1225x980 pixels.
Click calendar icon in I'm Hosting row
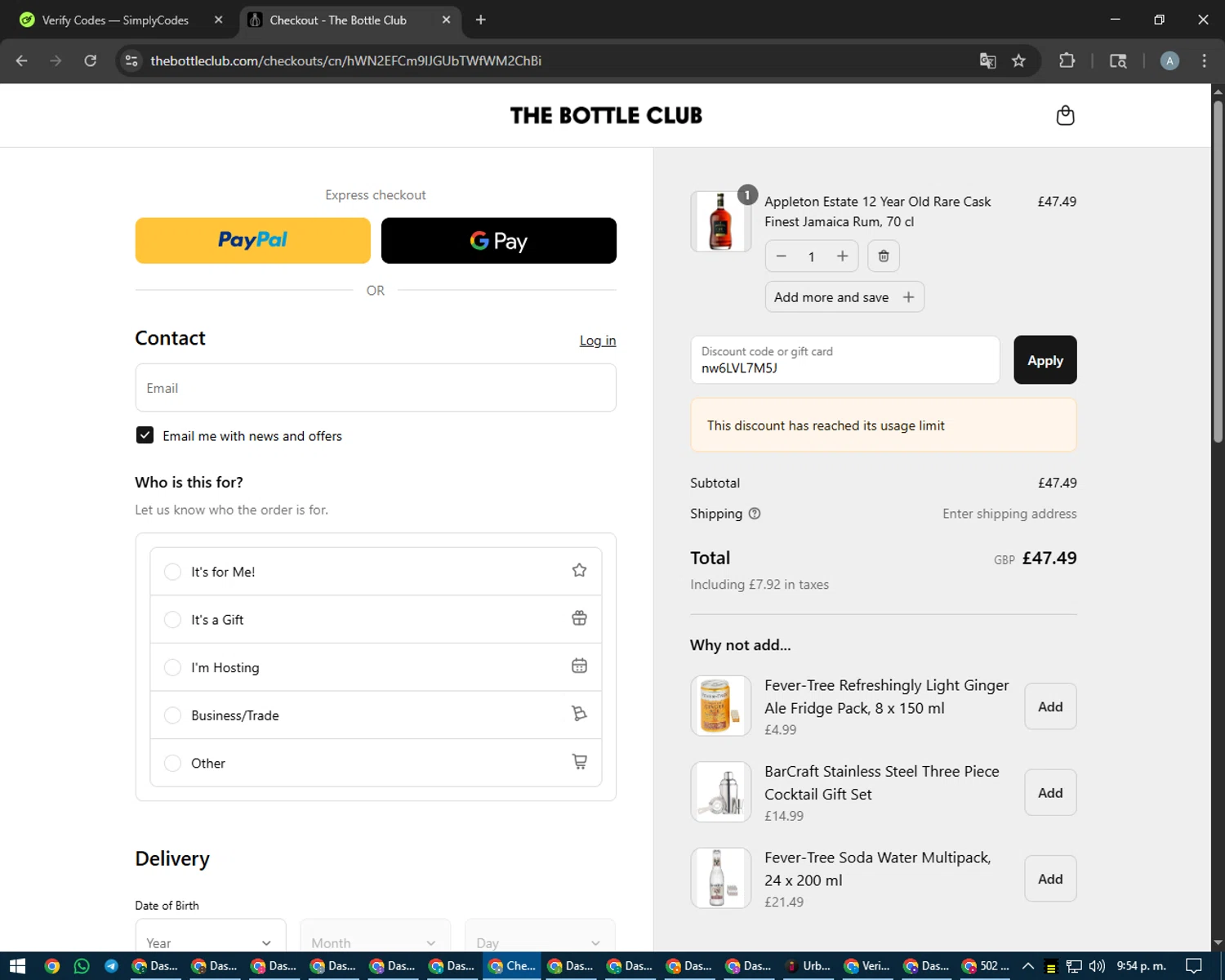pyautogui.click(x=579, y=666)
